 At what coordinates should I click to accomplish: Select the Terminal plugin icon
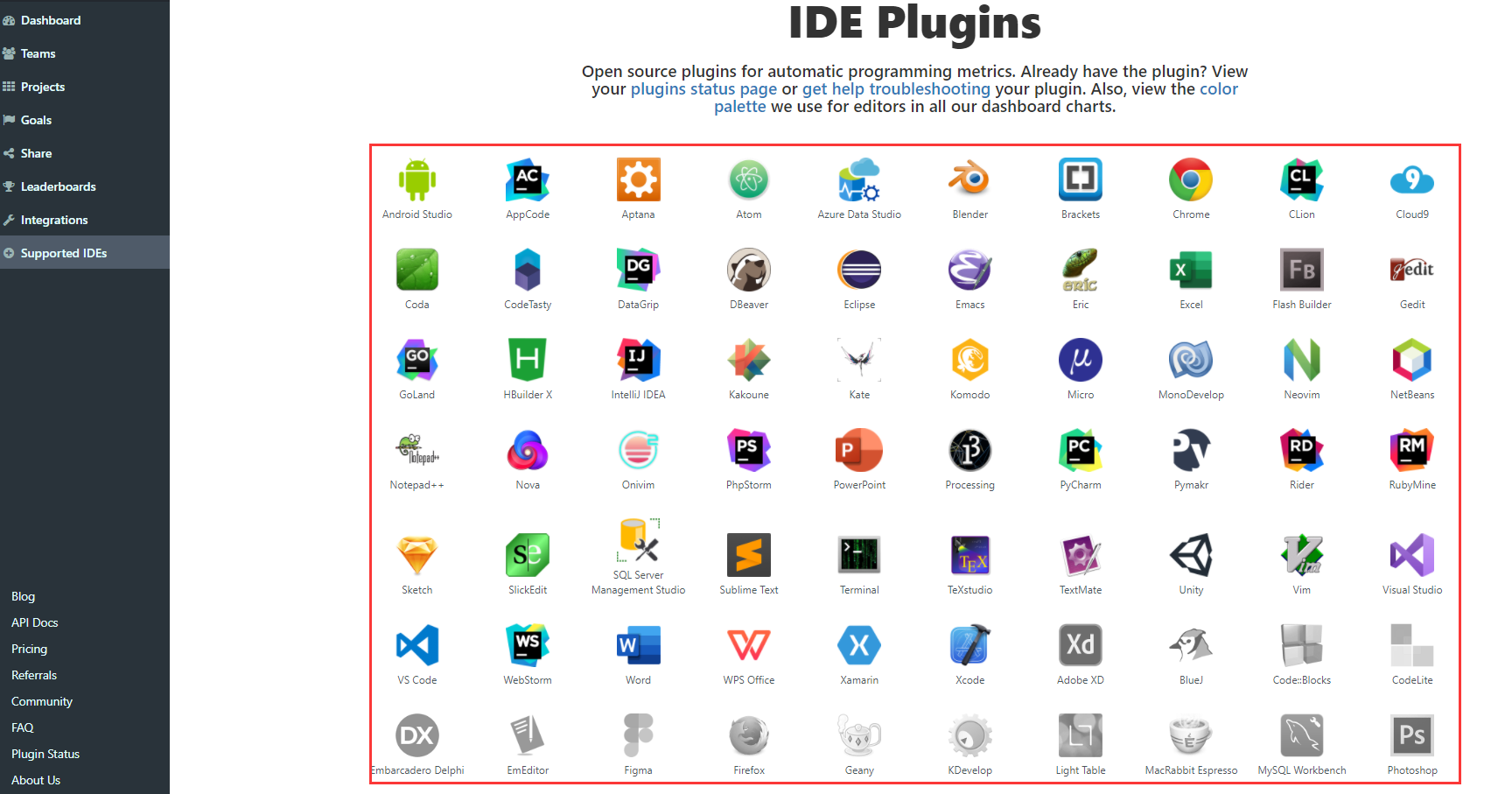click(859, 555)
